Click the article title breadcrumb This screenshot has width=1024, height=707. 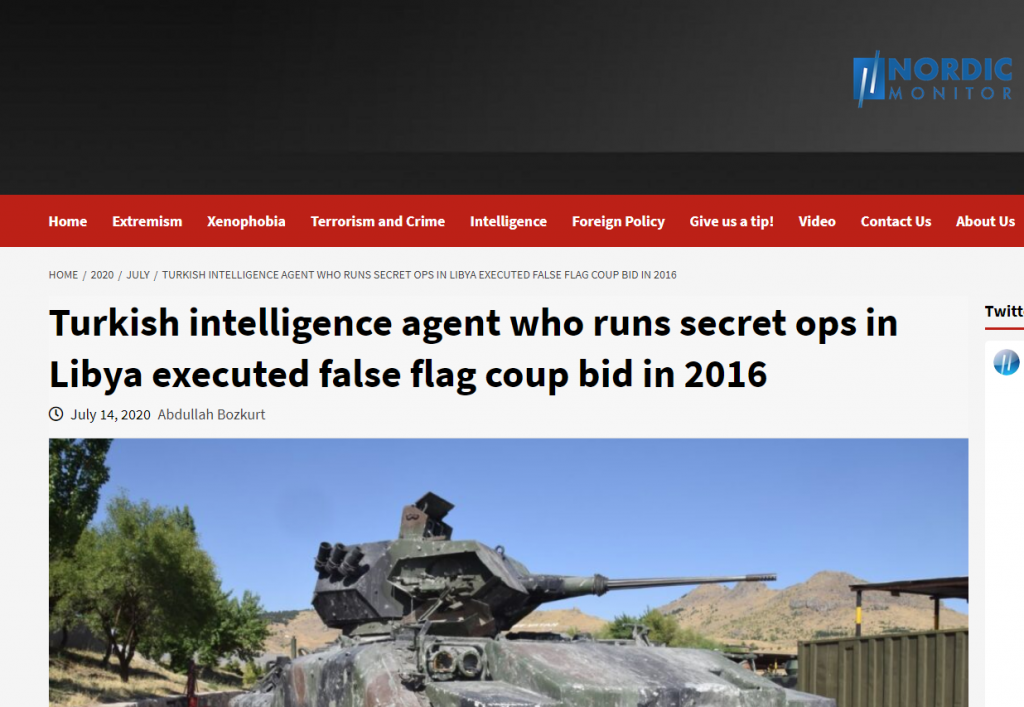[x=419, y=275]
